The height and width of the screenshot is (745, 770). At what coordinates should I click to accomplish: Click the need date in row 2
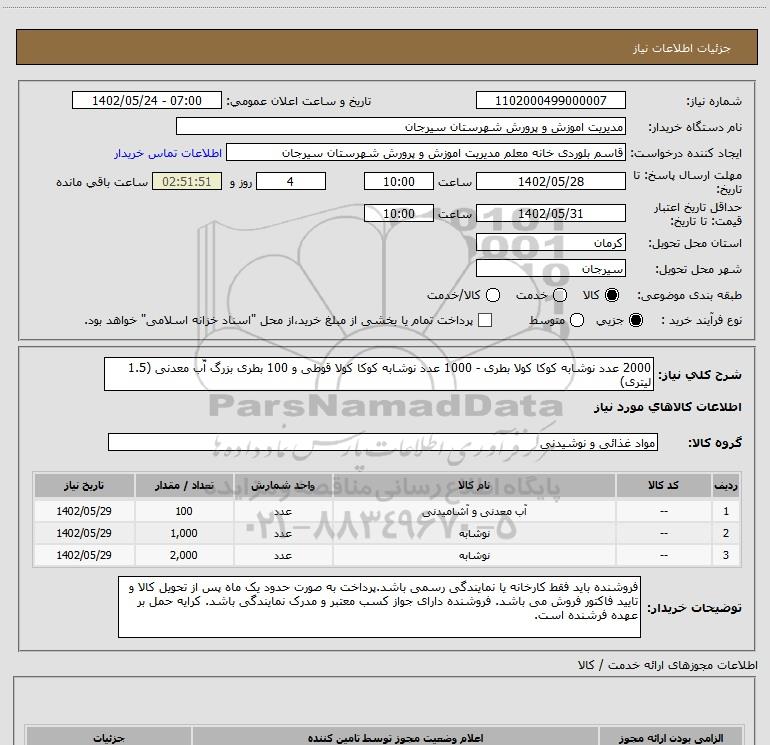(84, 533)
